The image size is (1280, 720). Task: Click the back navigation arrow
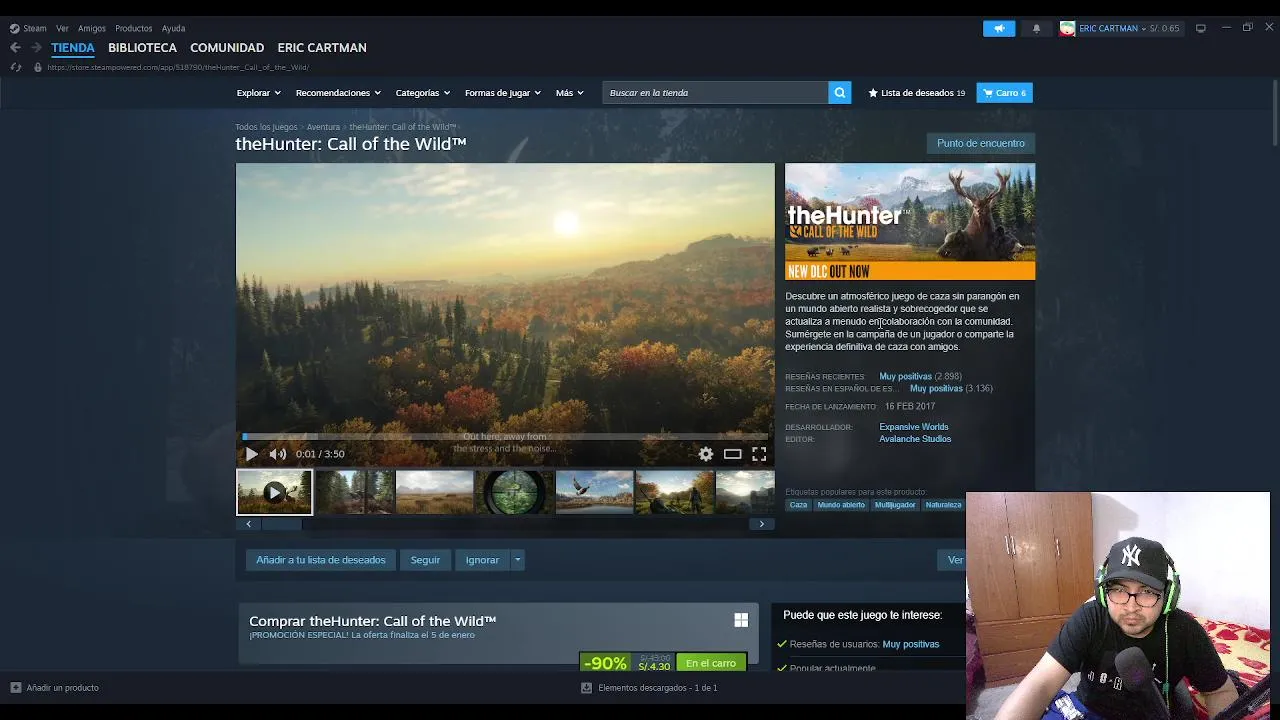[x=15, y=47]
